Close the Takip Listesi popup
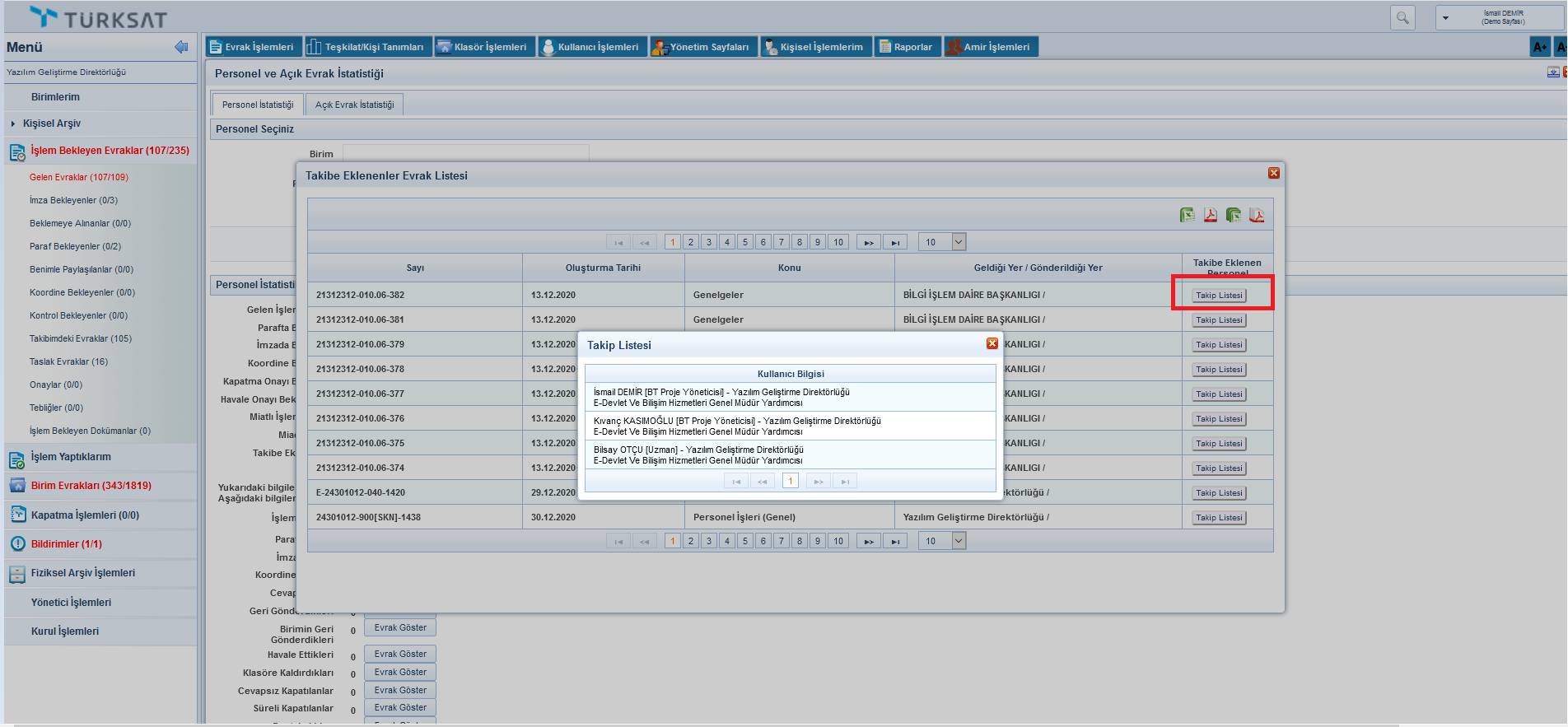Screen dimensions: 1568x727 [x=992, y=343]
